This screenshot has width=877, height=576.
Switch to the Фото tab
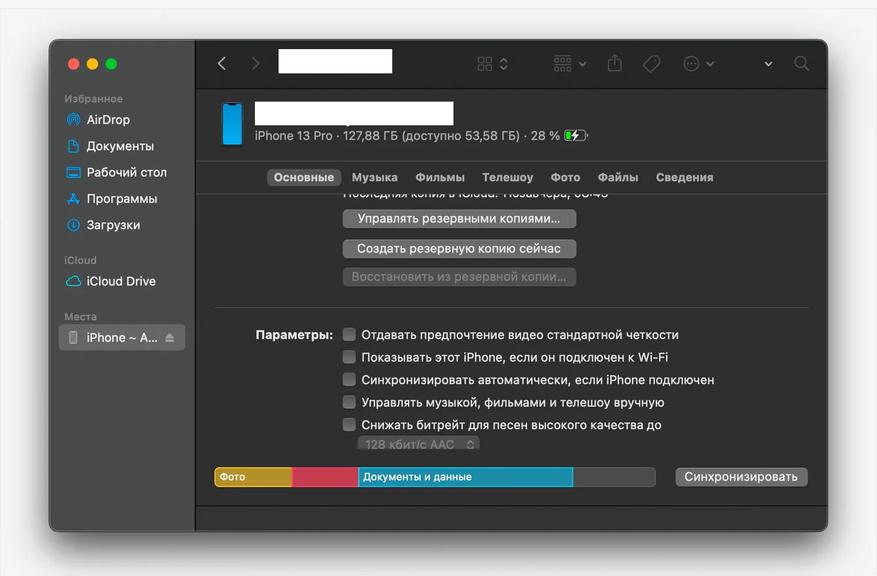coord(565,177)
